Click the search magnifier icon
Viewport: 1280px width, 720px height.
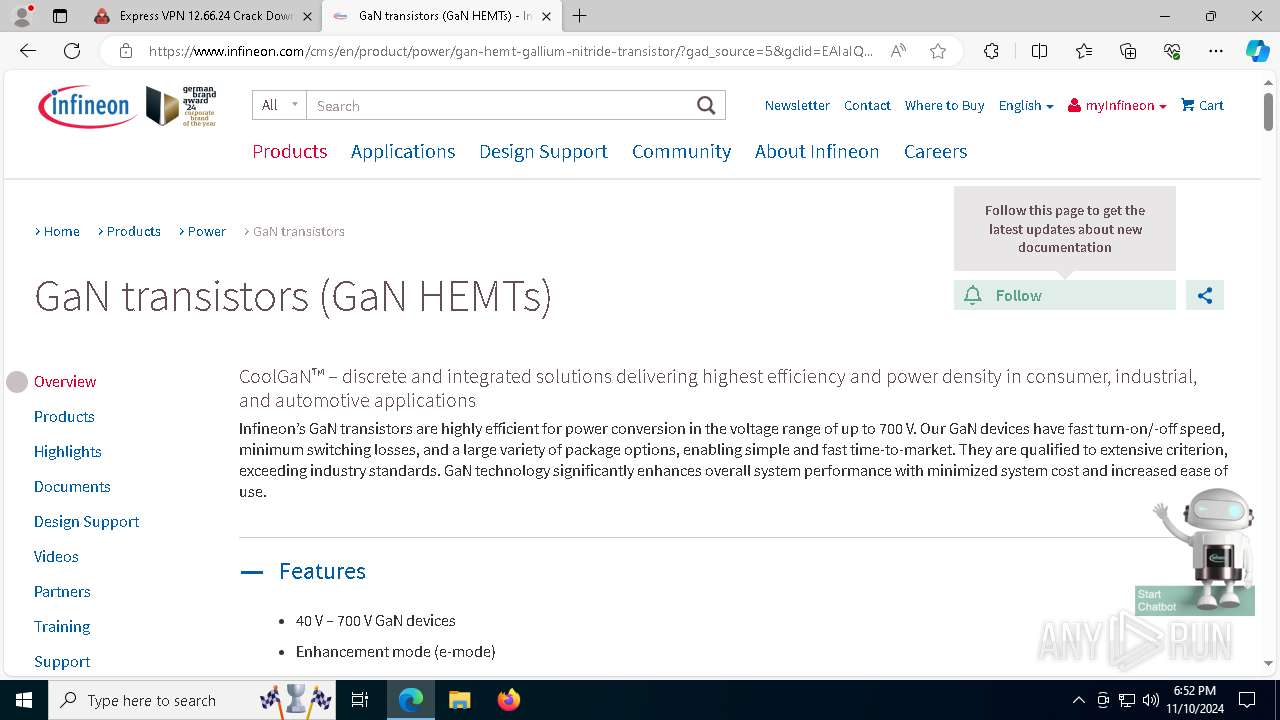706,105
